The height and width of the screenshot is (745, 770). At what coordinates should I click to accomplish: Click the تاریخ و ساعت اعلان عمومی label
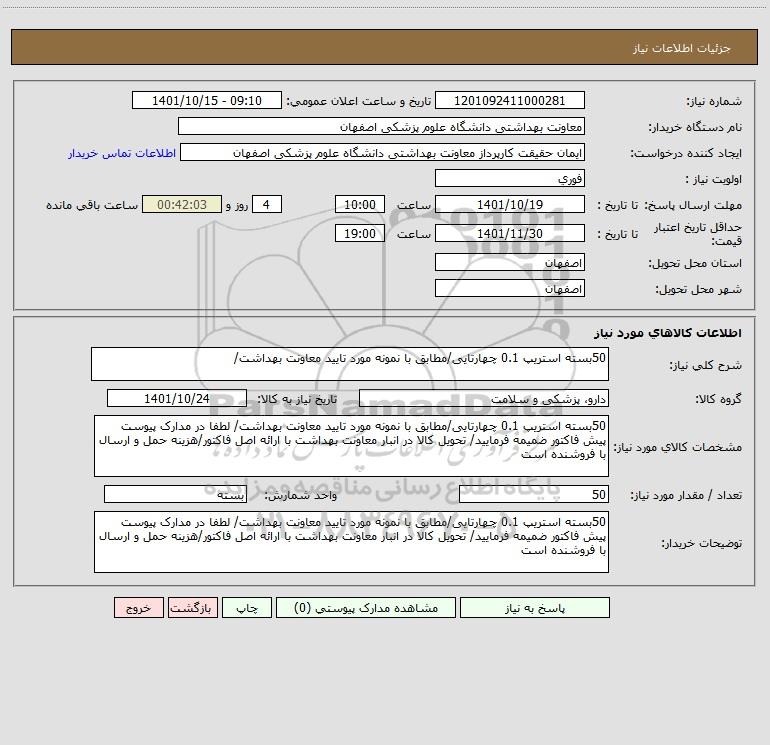click(358, 101)
